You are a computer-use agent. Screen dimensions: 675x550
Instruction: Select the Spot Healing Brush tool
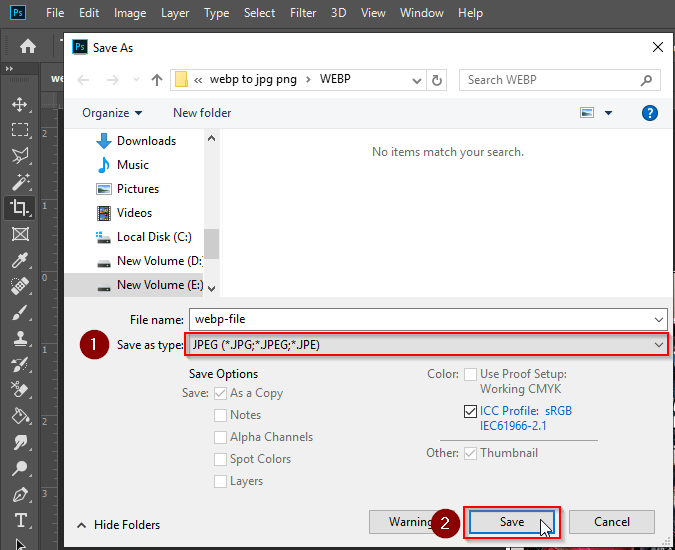pos(19,286)
